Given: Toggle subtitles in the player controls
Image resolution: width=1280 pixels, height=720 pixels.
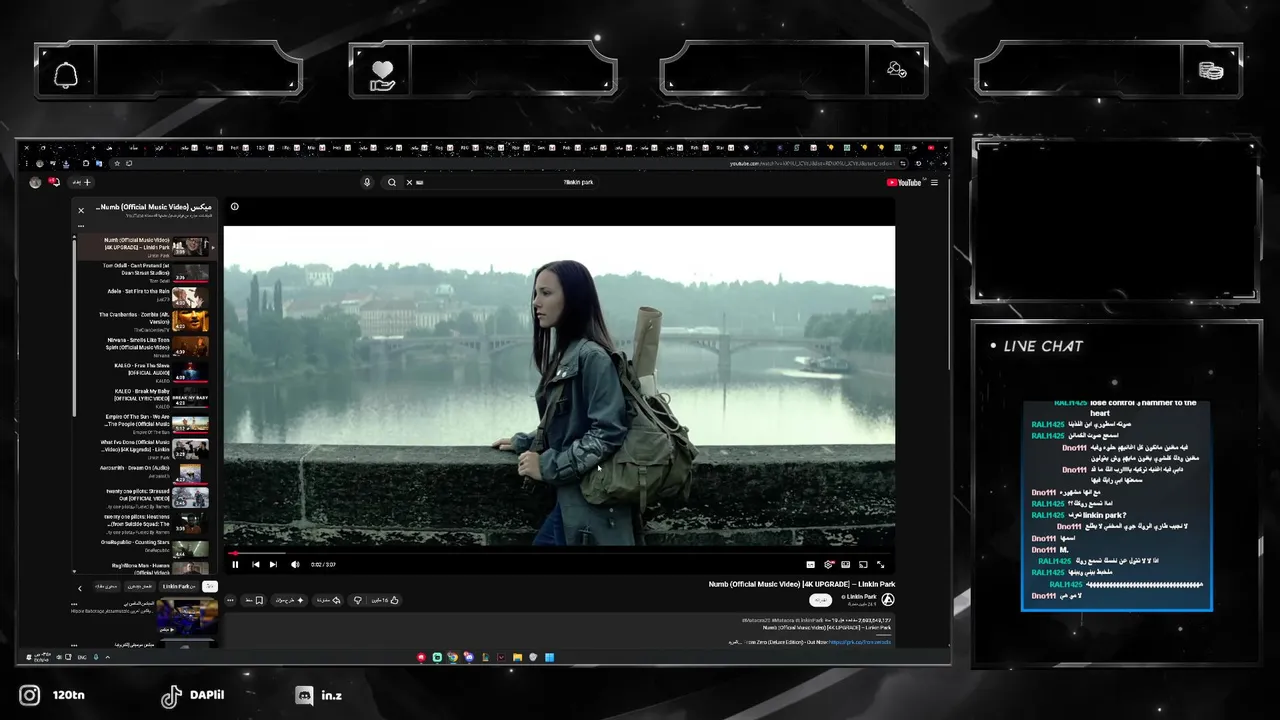Looking at the screenshot, I should 810,564.
